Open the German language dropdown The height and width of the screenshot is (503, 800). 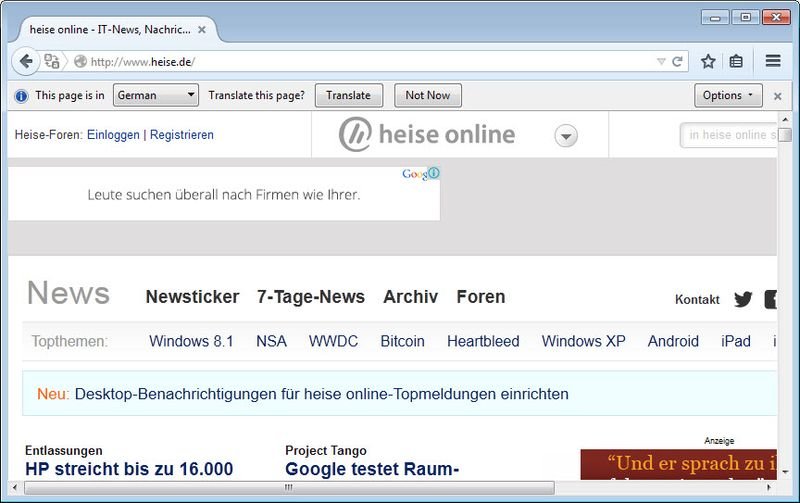[x=156, y=95]
